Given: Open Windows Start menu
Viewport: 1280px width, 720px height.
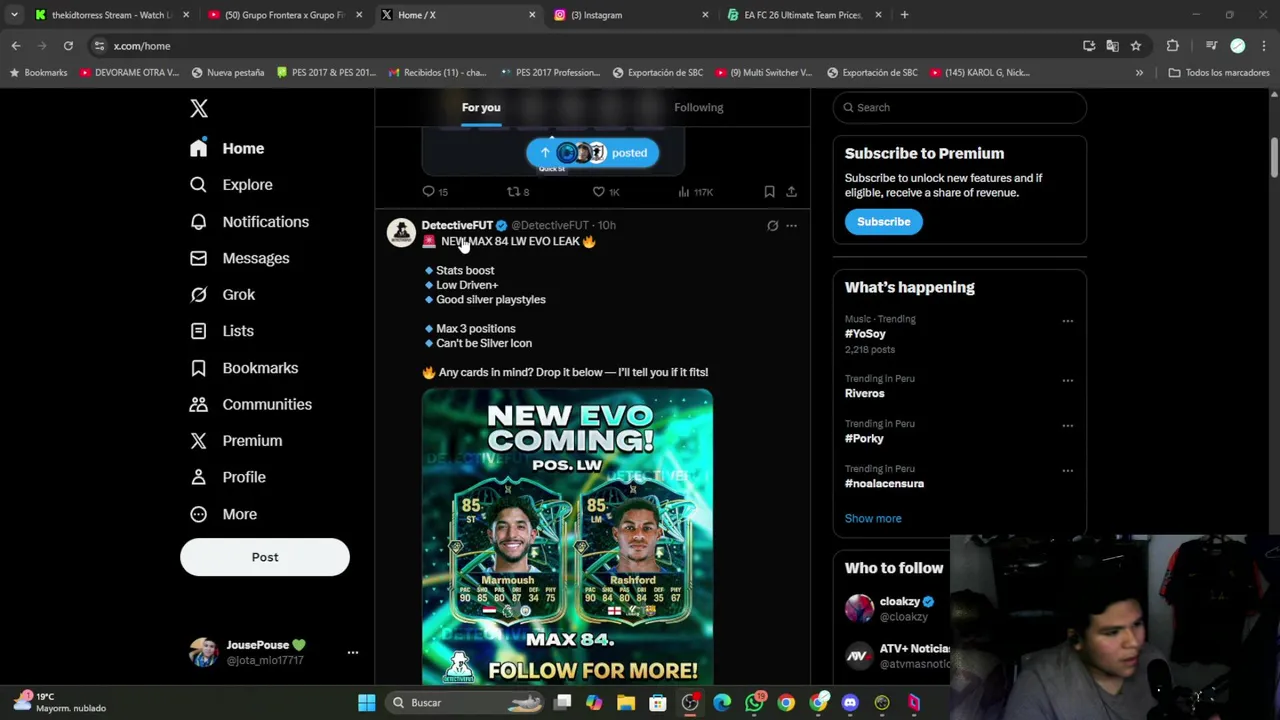Looking at the screenshot, I should point(366,703).
